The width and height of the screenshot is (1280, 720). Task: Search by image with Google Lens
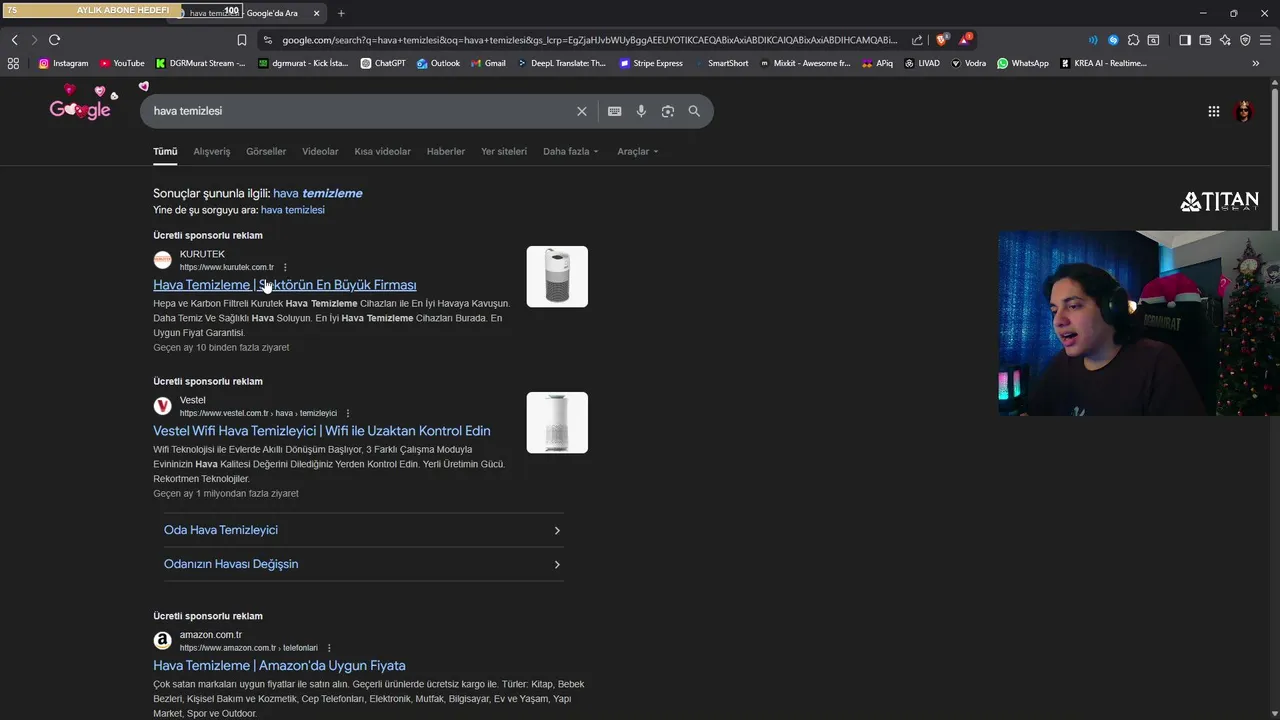[667, 111]
